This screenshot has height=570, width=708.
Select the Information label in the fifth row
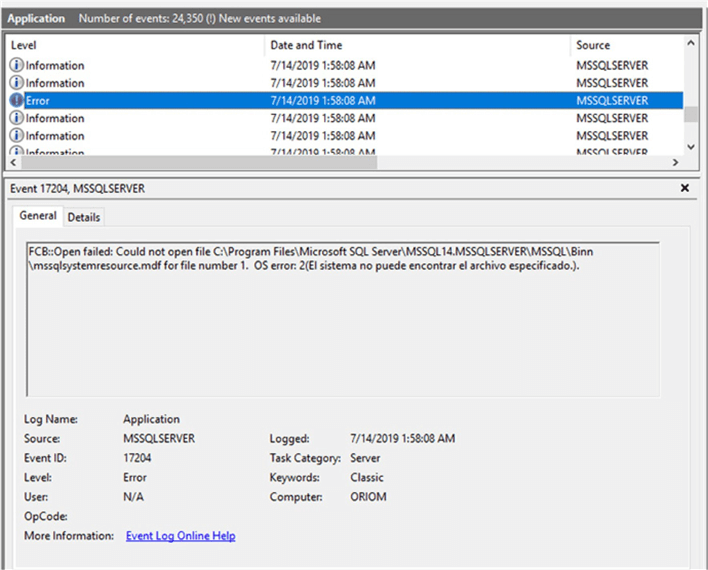55,136
